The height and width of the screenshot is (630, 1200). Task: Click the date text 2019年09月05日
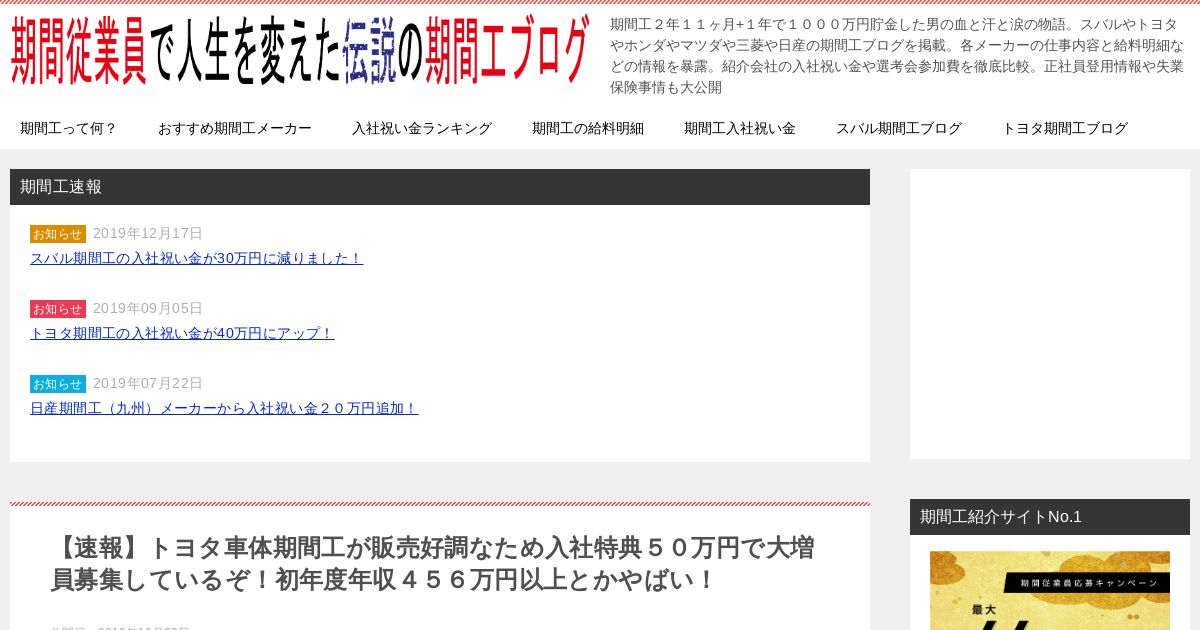pos(148,308)
